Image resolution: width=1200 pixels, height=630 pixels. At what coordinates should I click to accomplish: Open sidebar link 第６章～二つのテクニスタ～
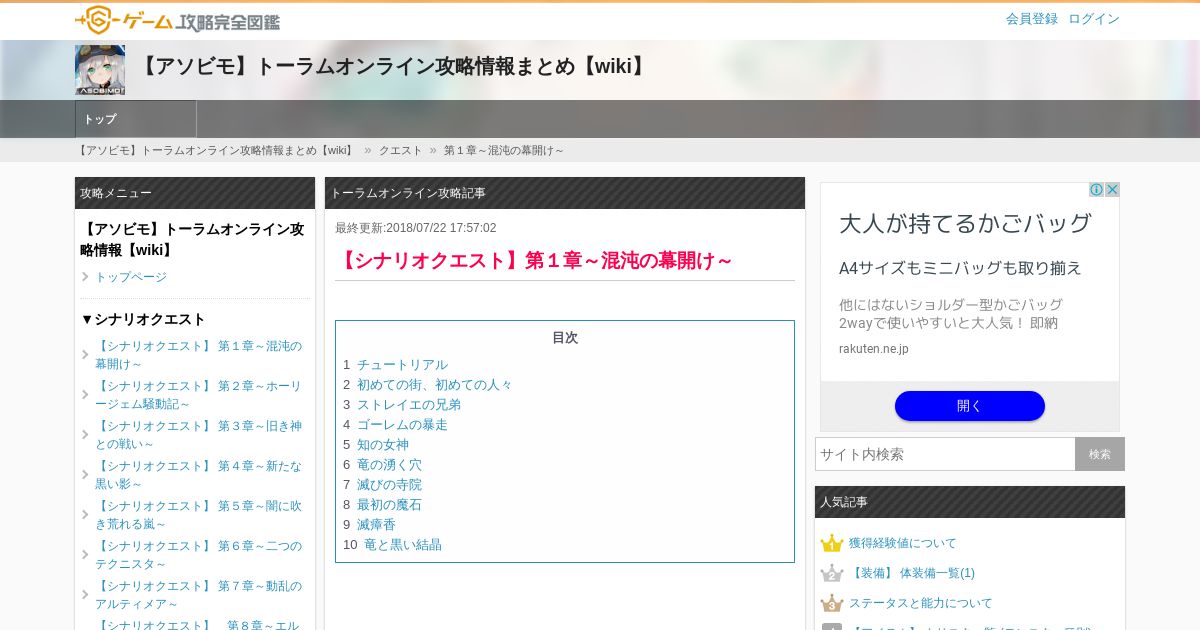tap(198, 555)
